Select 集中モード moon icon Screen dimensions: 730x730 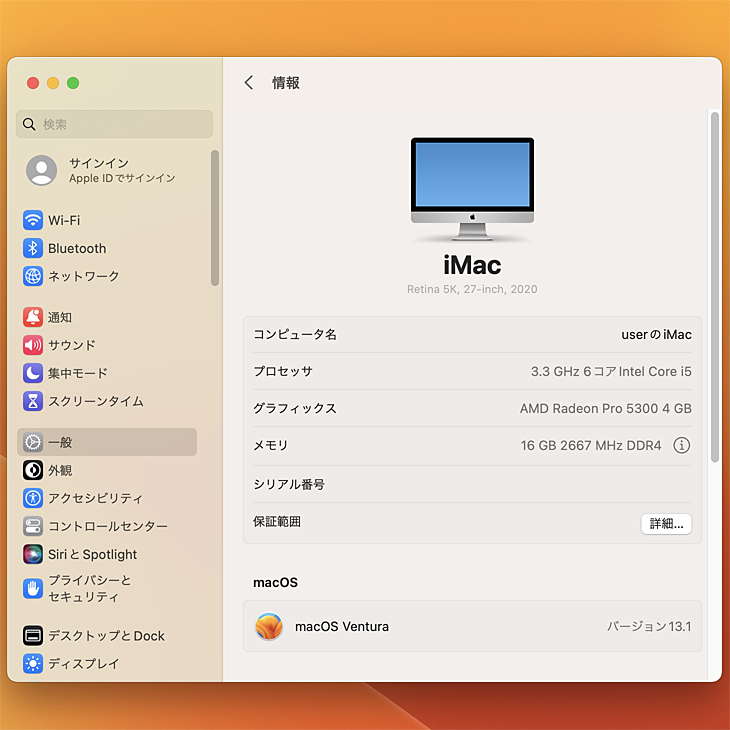33,373
